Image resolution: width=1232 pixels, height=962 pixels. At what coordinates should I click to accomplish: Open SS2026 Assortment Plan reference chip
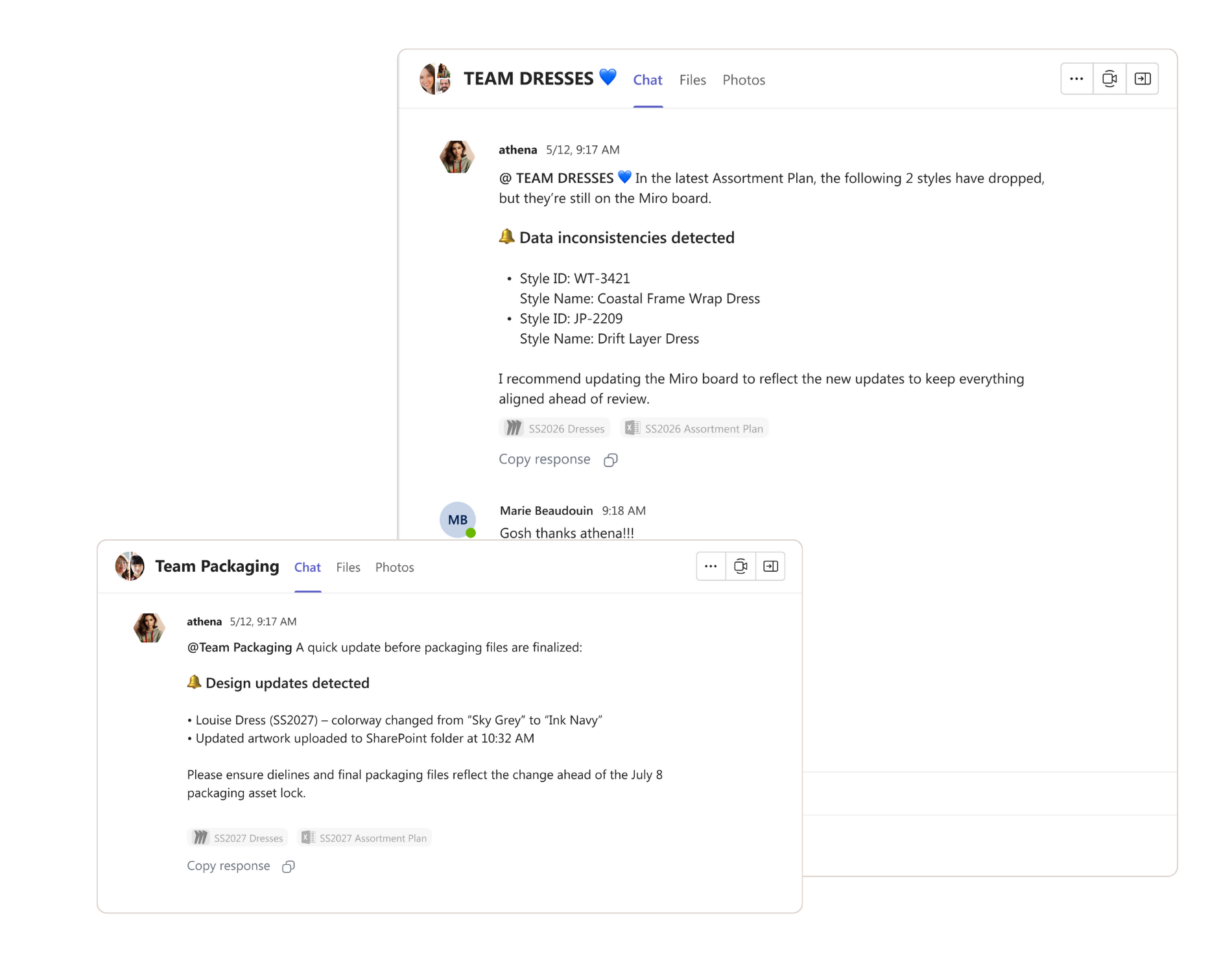pyautogui.click(x=694, y=428)
